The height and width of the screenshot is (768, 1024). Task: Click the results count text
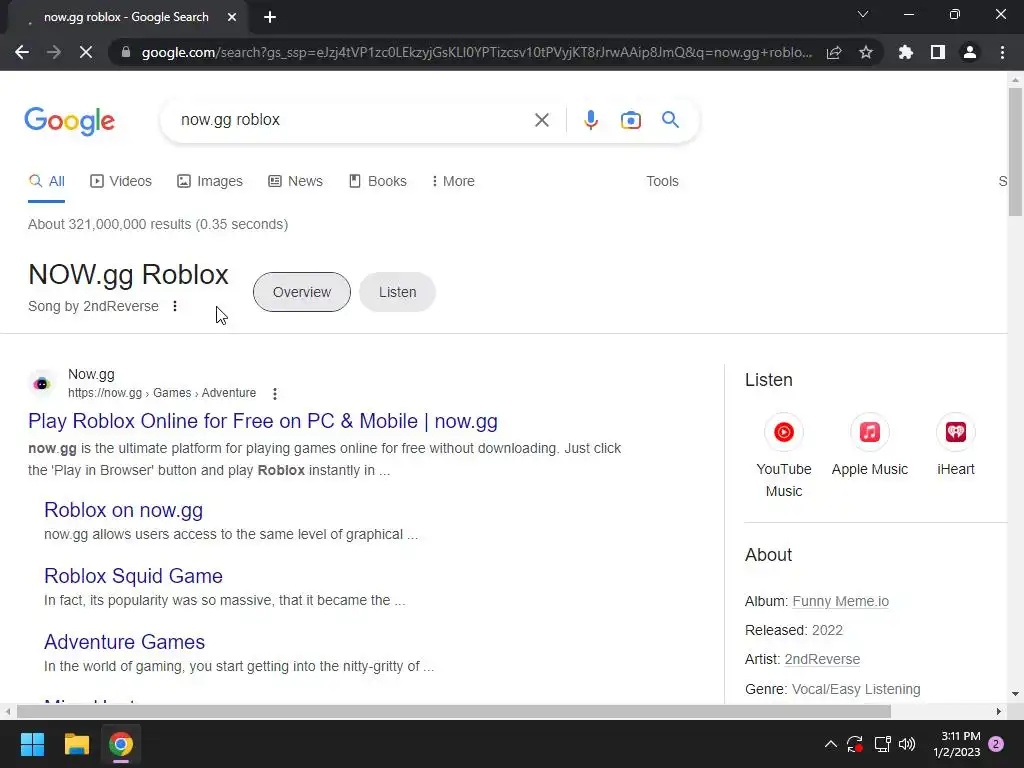pos(158,224)
